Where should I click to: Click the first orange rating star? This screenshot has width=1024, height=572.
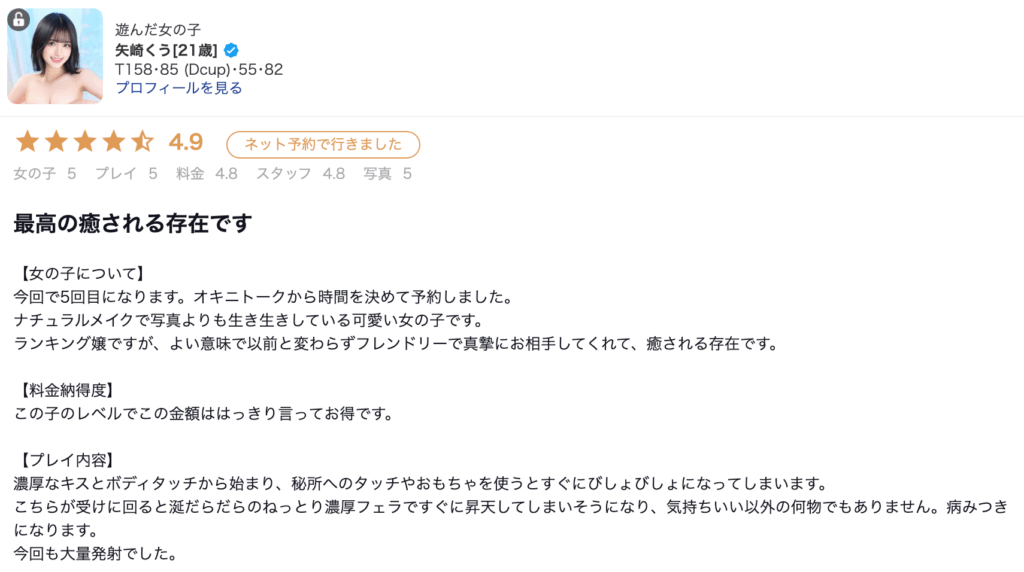[27, 142]
